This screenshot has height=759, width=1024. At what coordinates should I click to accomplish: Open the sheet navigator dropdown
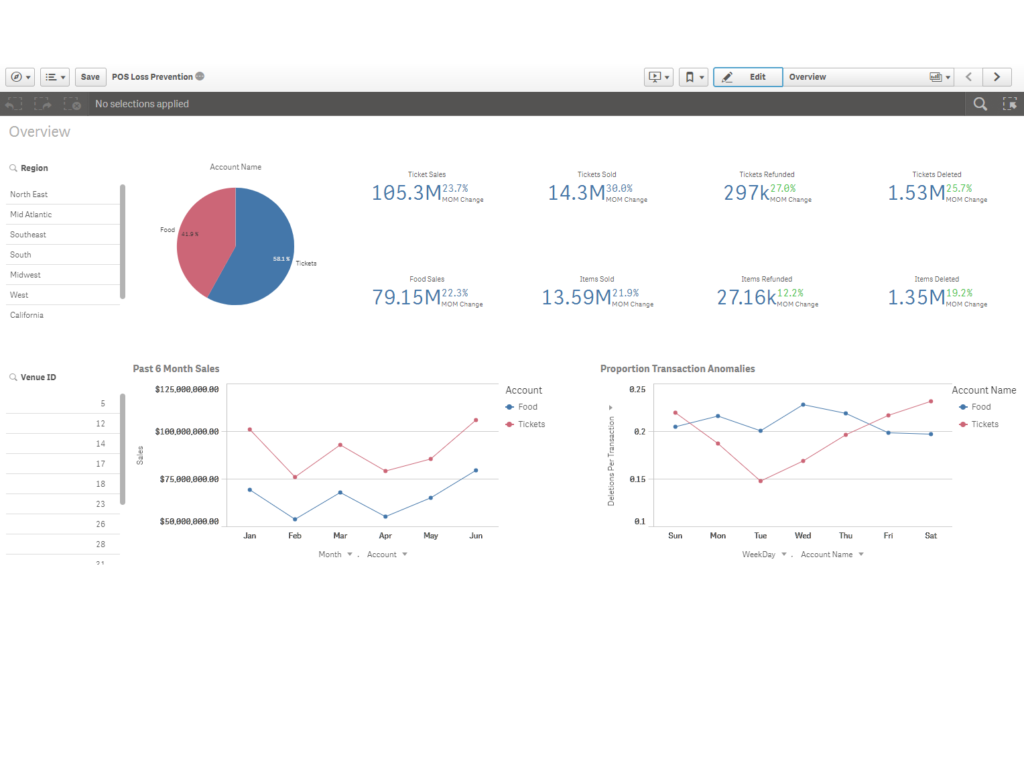coord(937,76)
